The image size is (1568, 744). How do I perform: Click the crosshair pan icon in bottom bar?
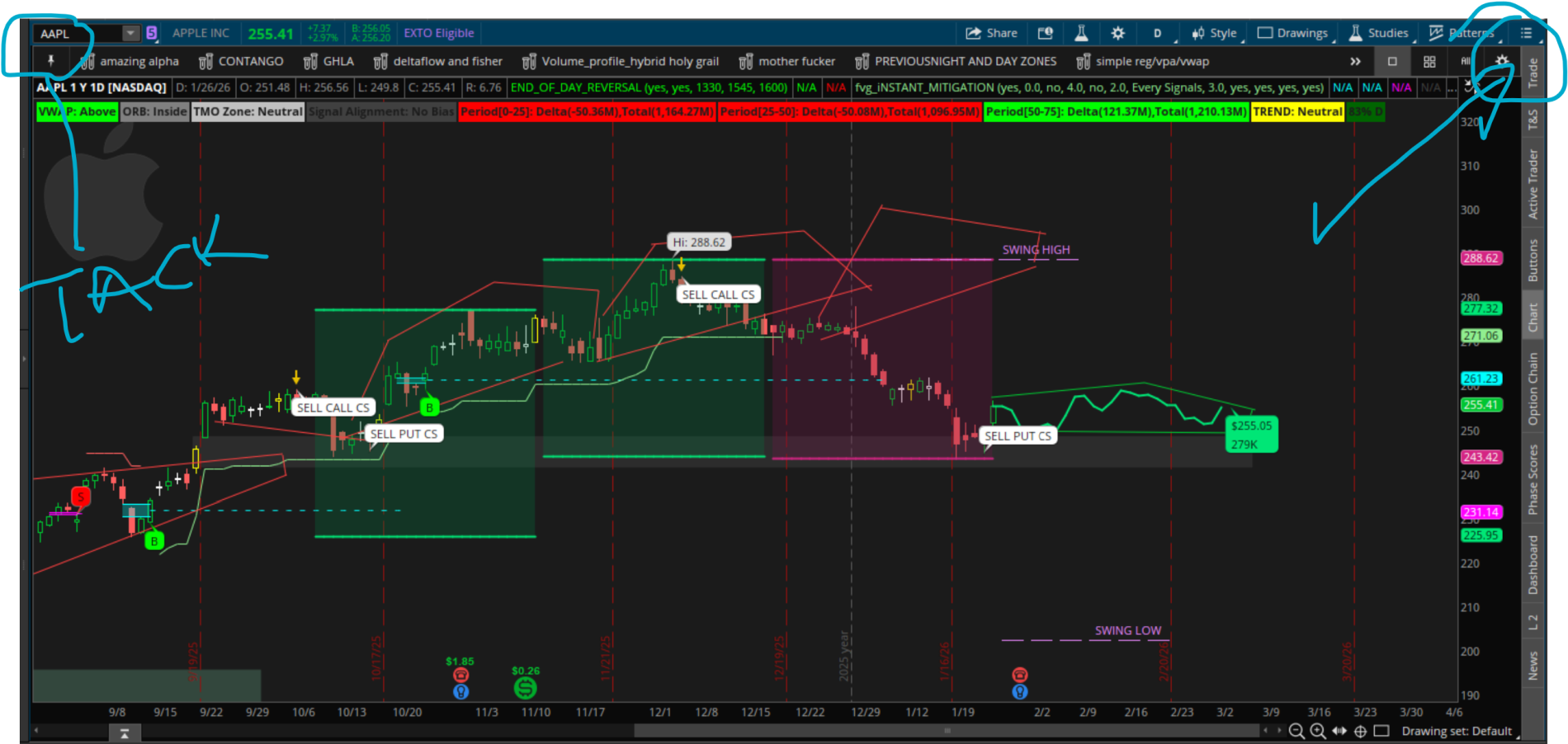tap(1360, 731)
